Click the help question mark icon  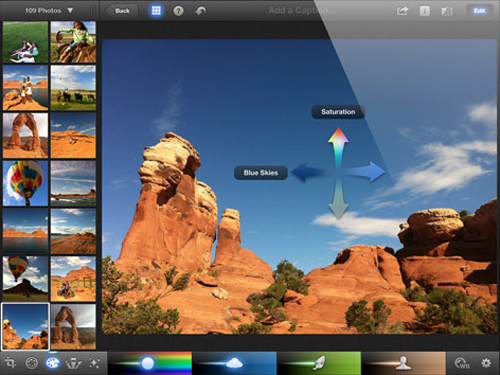(x=178, y=11)
